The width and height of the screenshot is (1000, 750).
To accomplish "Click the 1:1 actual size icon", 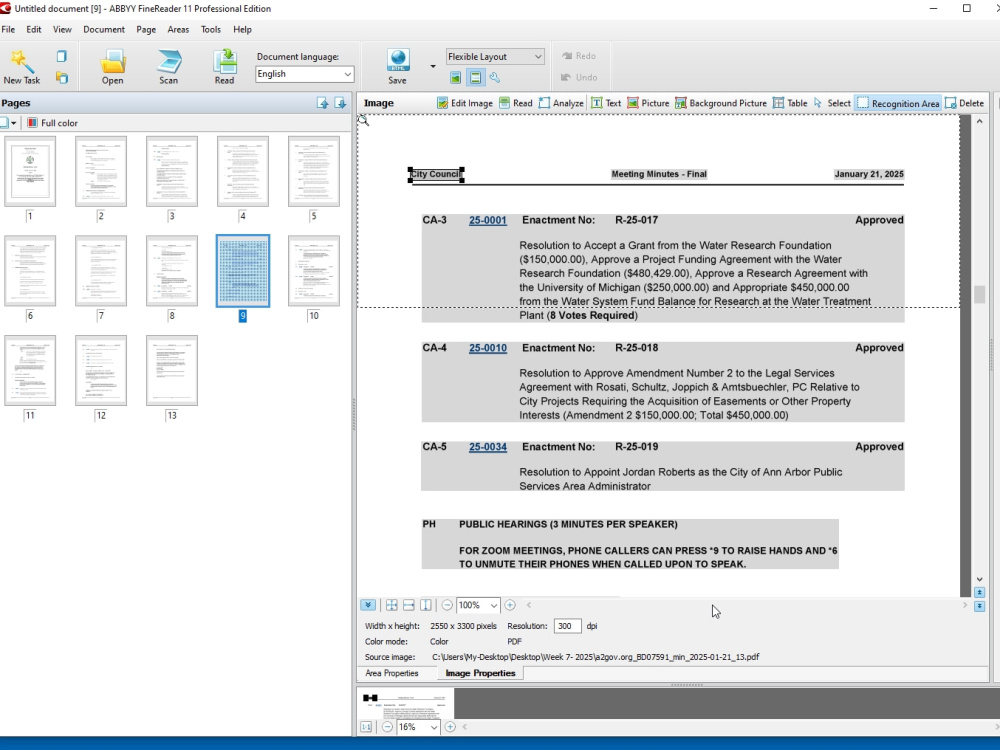I will [x=367, y=727].
